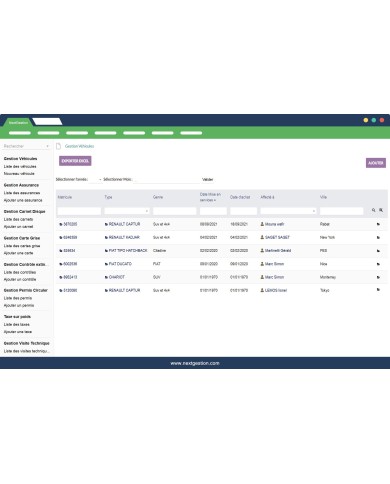Screen dimensions: 390x484
Task: Open row action icon for New York vehicle
Action: click(x=378, y=237)
